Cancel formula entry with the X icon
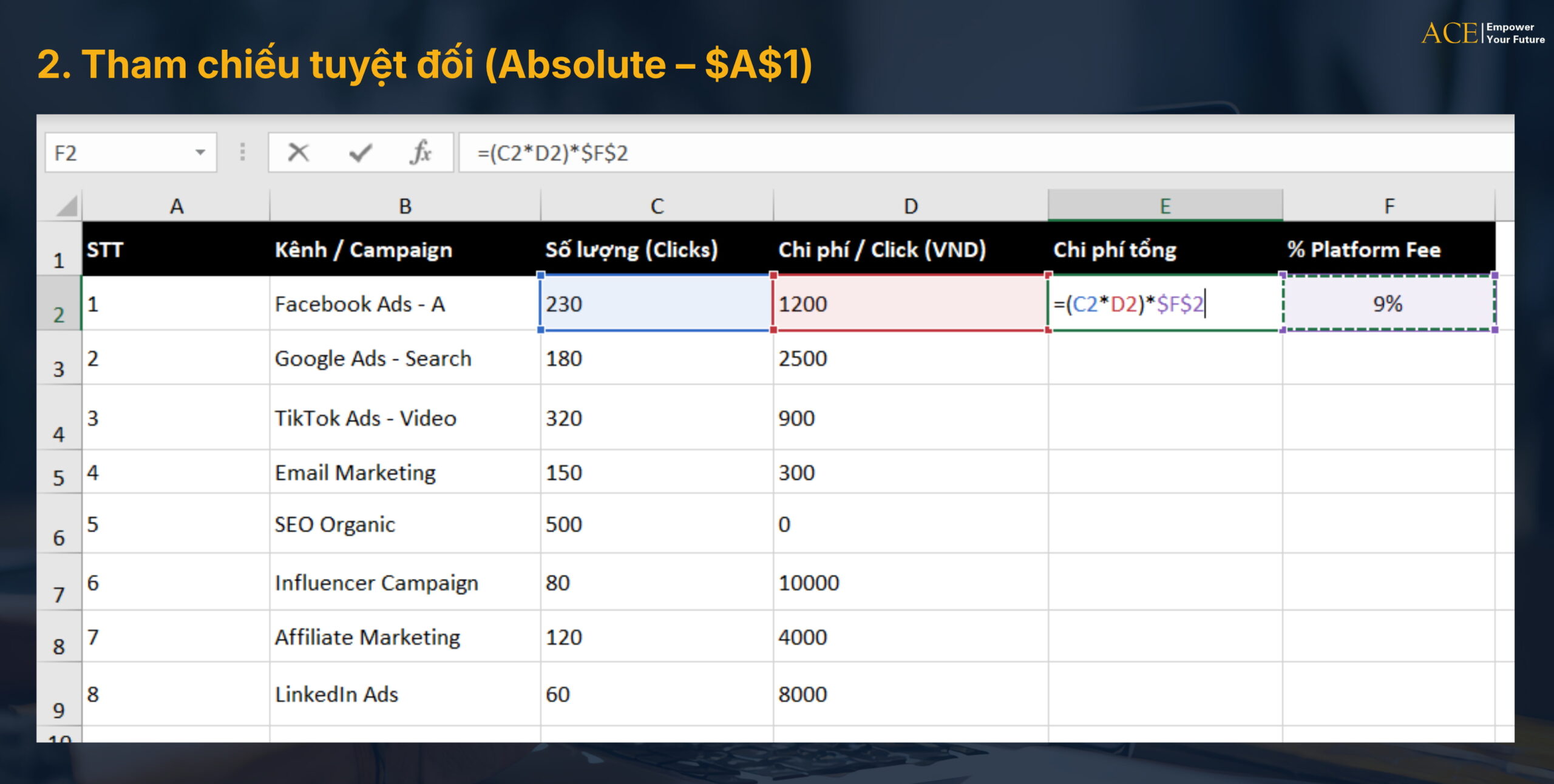1554x784 pixels. (297, 152)
